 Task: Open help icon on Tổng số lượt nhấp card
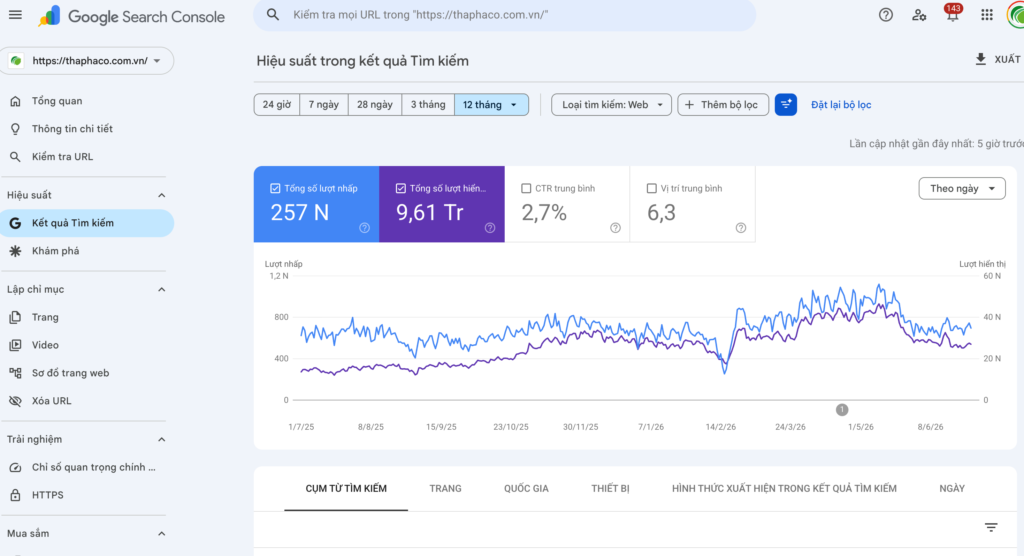click(364, 228)
